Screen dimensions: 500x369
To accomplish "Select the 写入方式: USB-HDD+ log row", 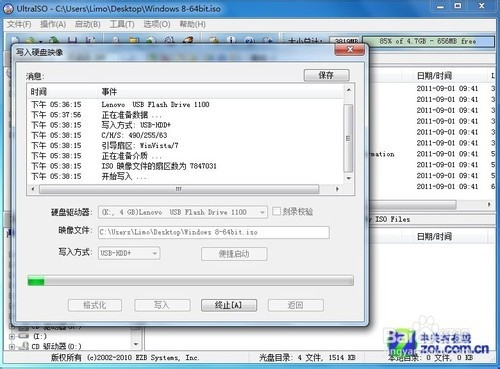I will tap(185, 125).
